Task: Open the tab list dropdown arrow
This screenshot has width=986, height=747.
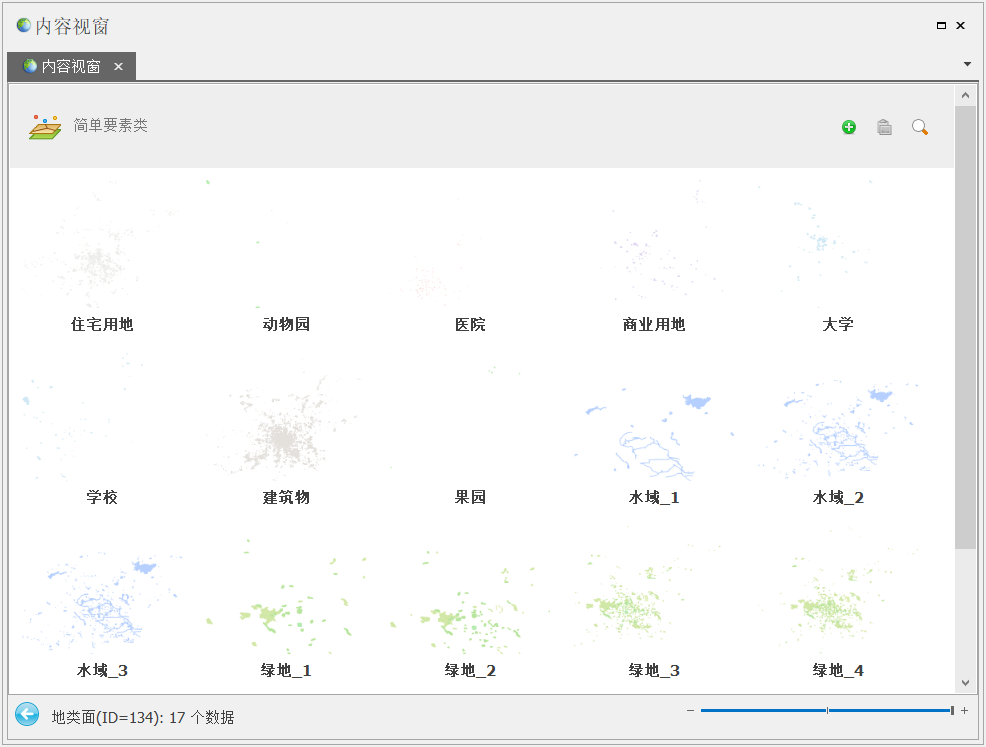Action: coord(967,64)
